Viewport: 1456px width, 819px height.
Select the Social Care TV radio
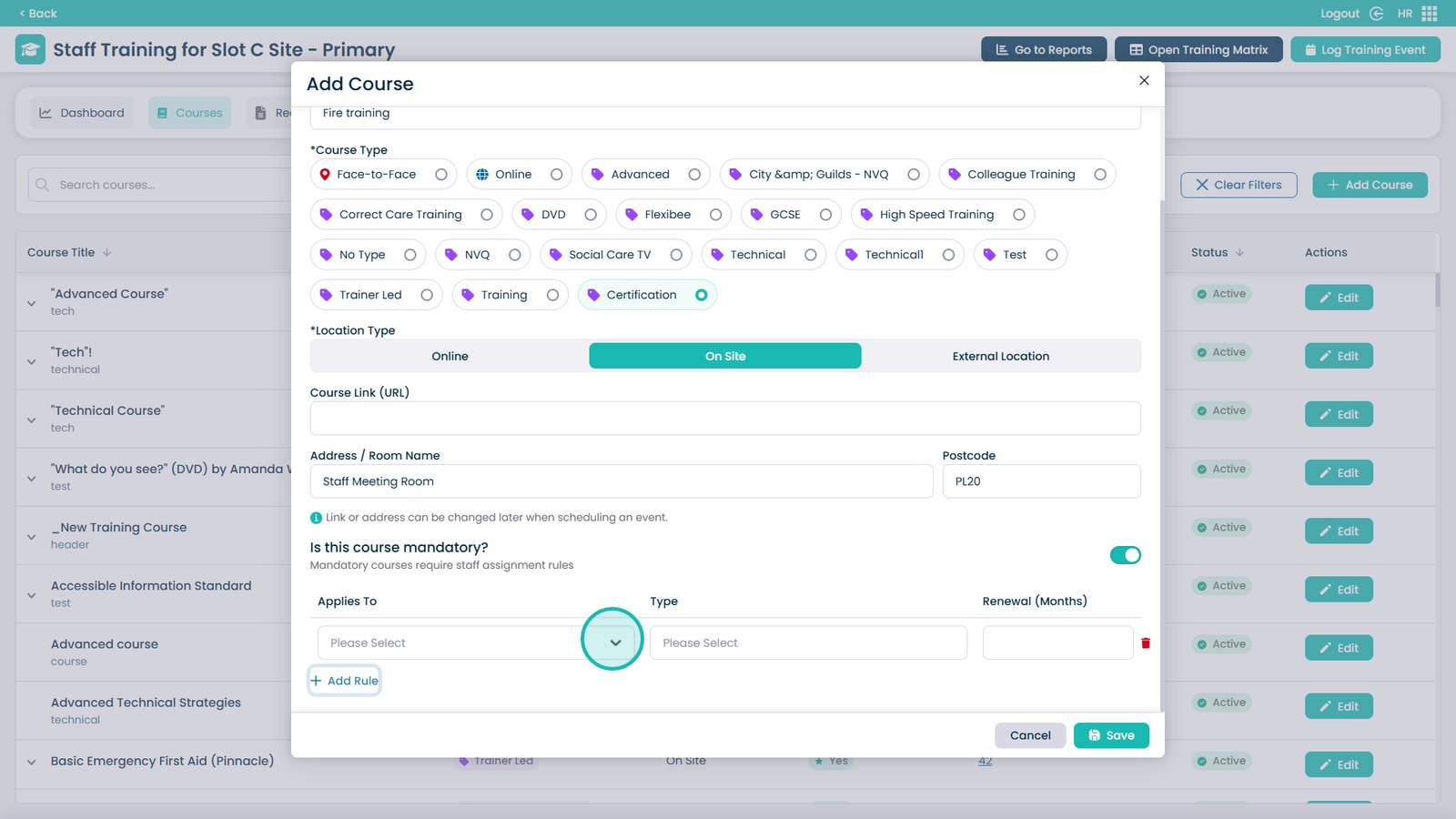[x=676, y=255]
